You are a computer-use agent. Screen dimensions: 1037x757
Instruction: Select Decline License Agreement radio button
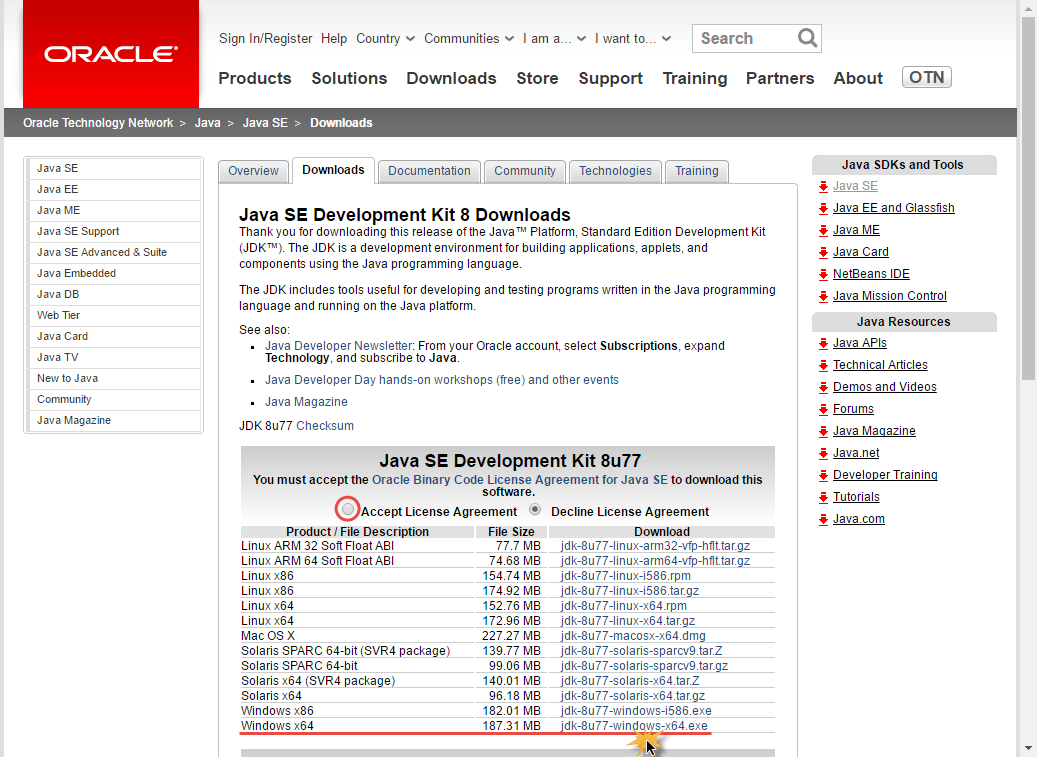[x=535, y=509]
